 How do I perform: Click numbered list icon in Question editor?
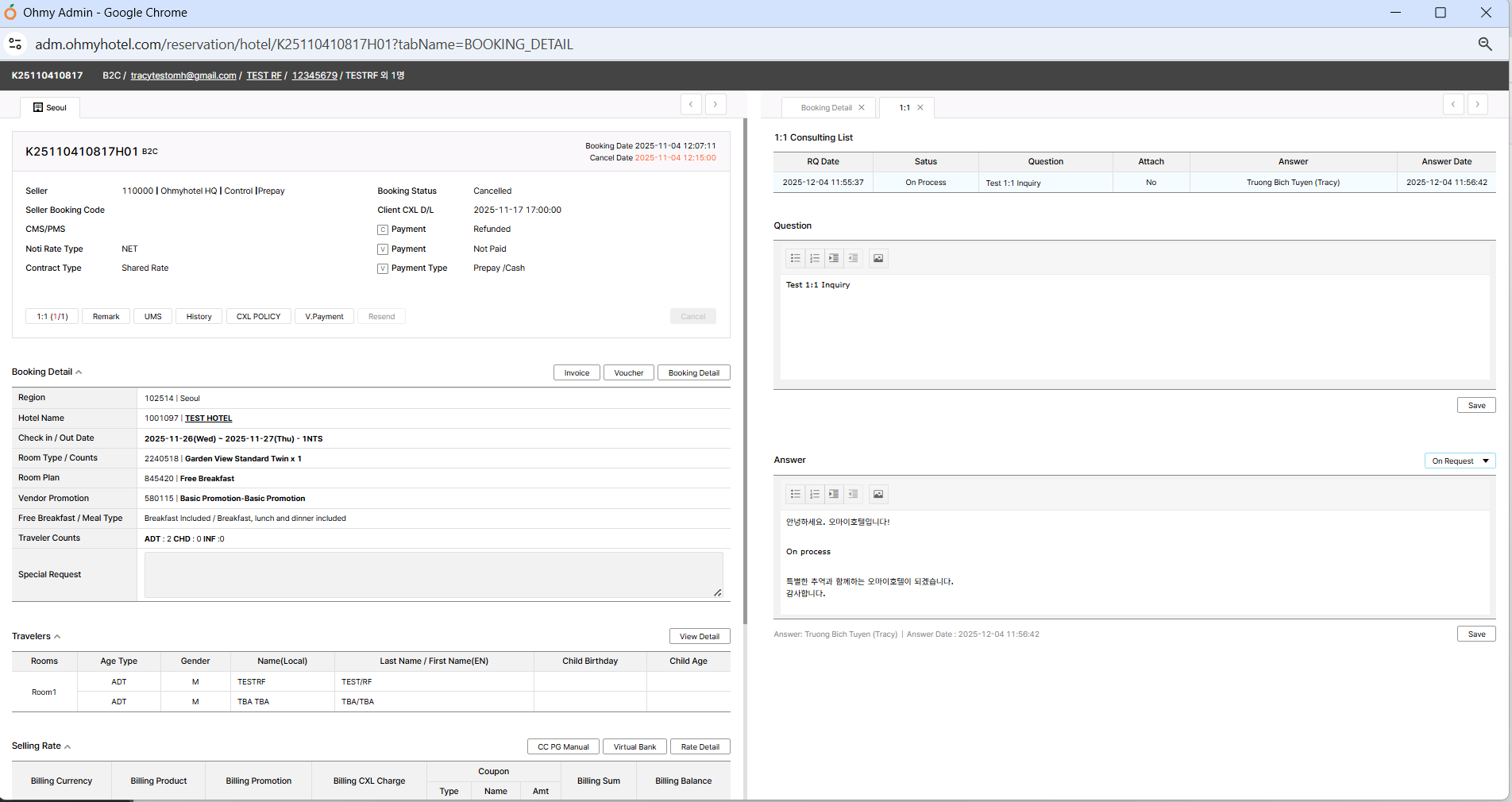(x=814, y=258)
